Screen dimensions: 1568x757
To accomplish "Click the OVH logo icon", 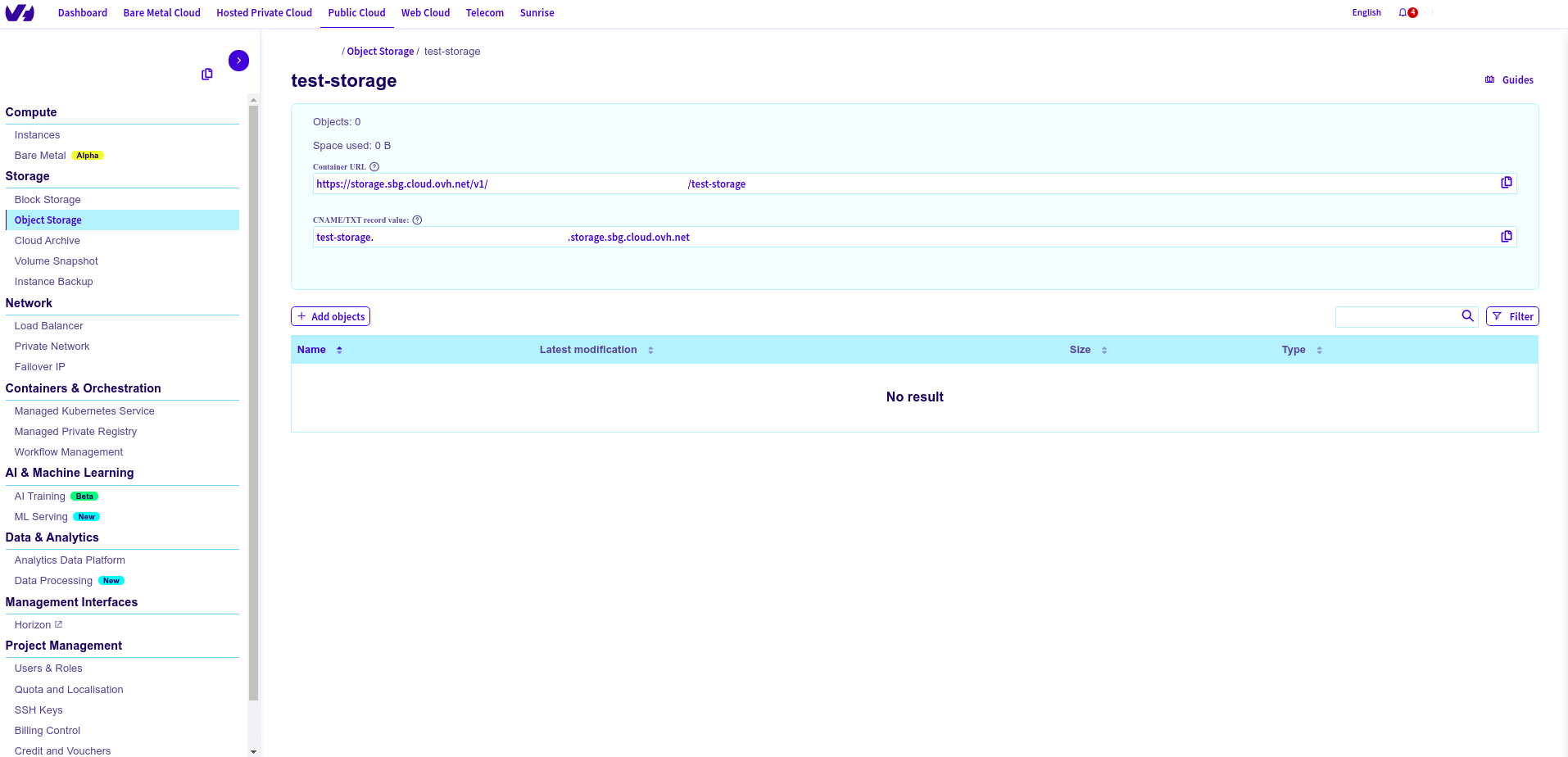I will [x=20, y=12].
